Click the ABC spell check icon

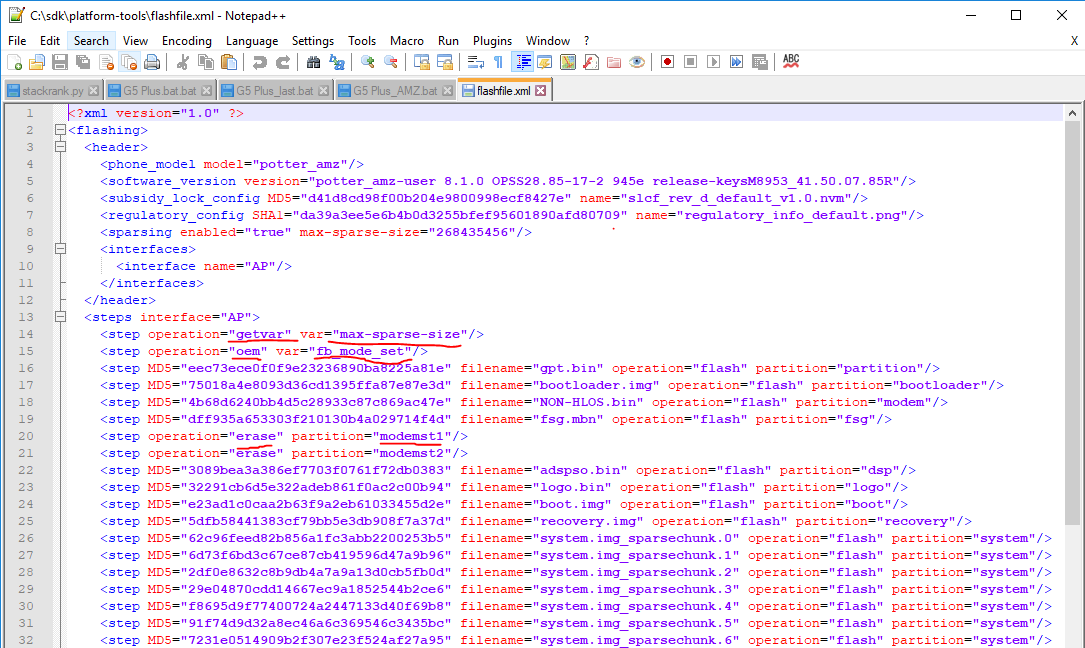tap(791, 62)
